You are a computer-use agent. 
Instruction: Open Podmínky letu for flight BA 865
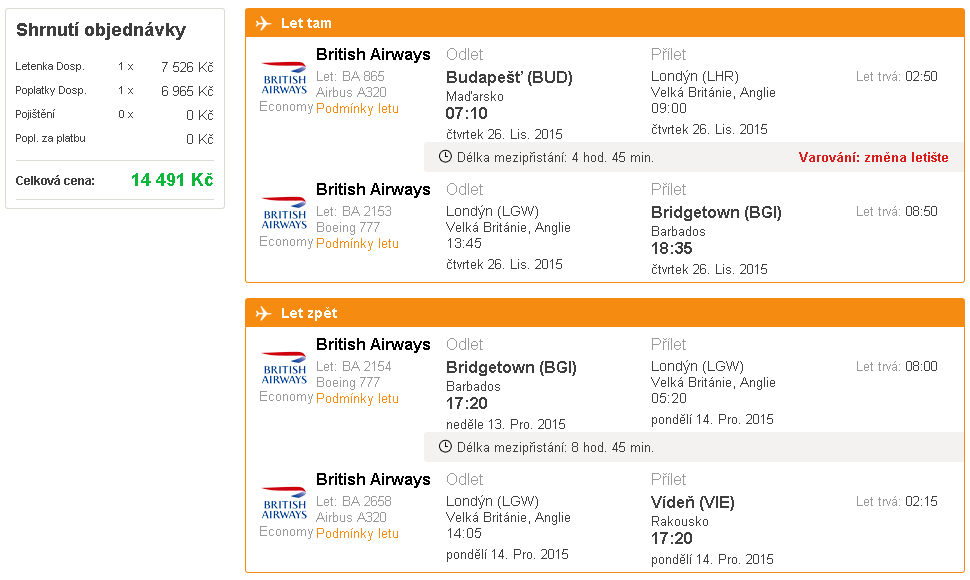pyautogui.click(x=357, y=109)
